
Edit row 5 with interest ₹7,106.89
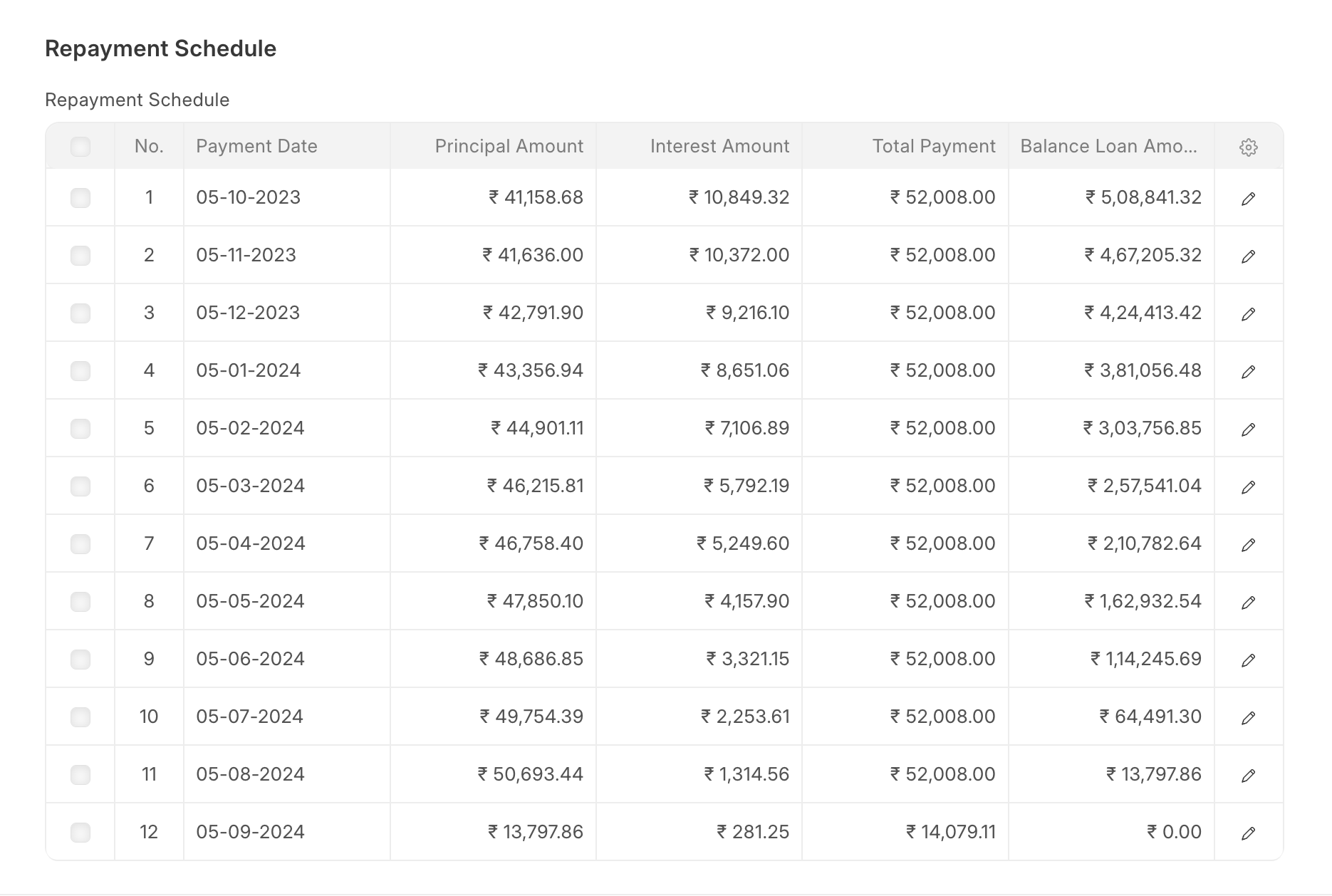click(1249, 427)
